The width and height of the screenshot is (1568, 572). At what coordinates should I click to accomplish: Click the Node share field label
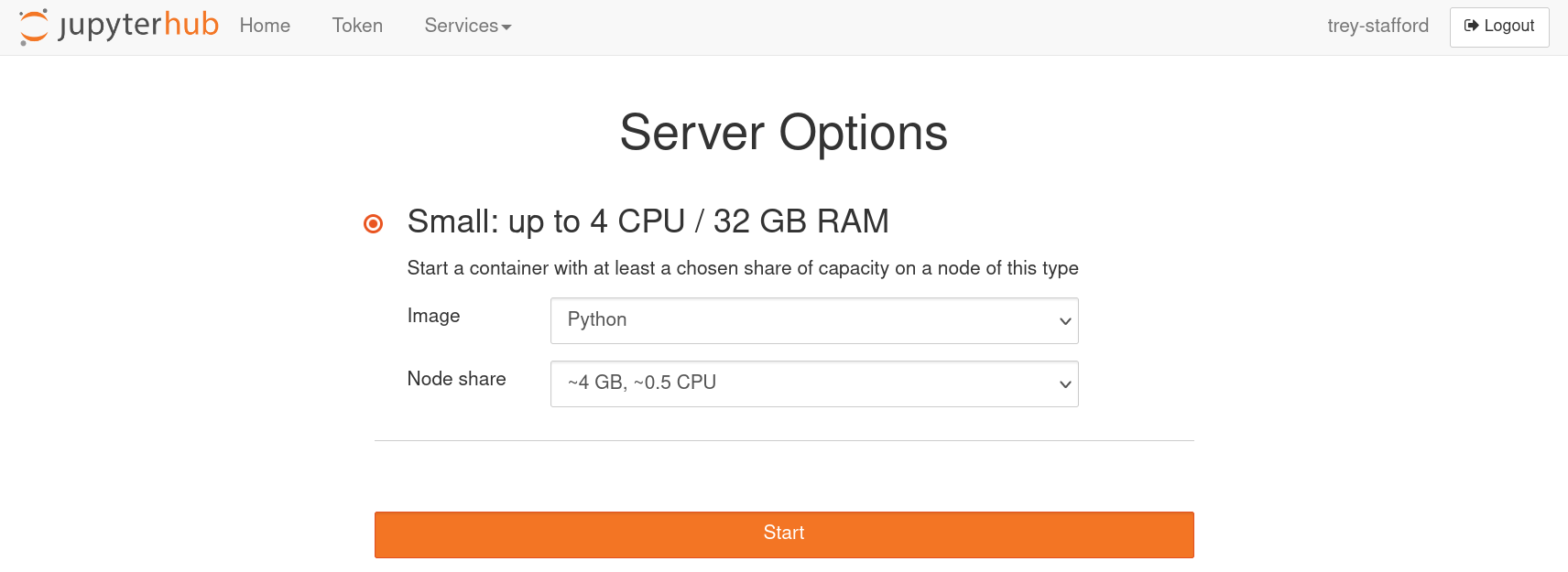(x=456, y=379)
